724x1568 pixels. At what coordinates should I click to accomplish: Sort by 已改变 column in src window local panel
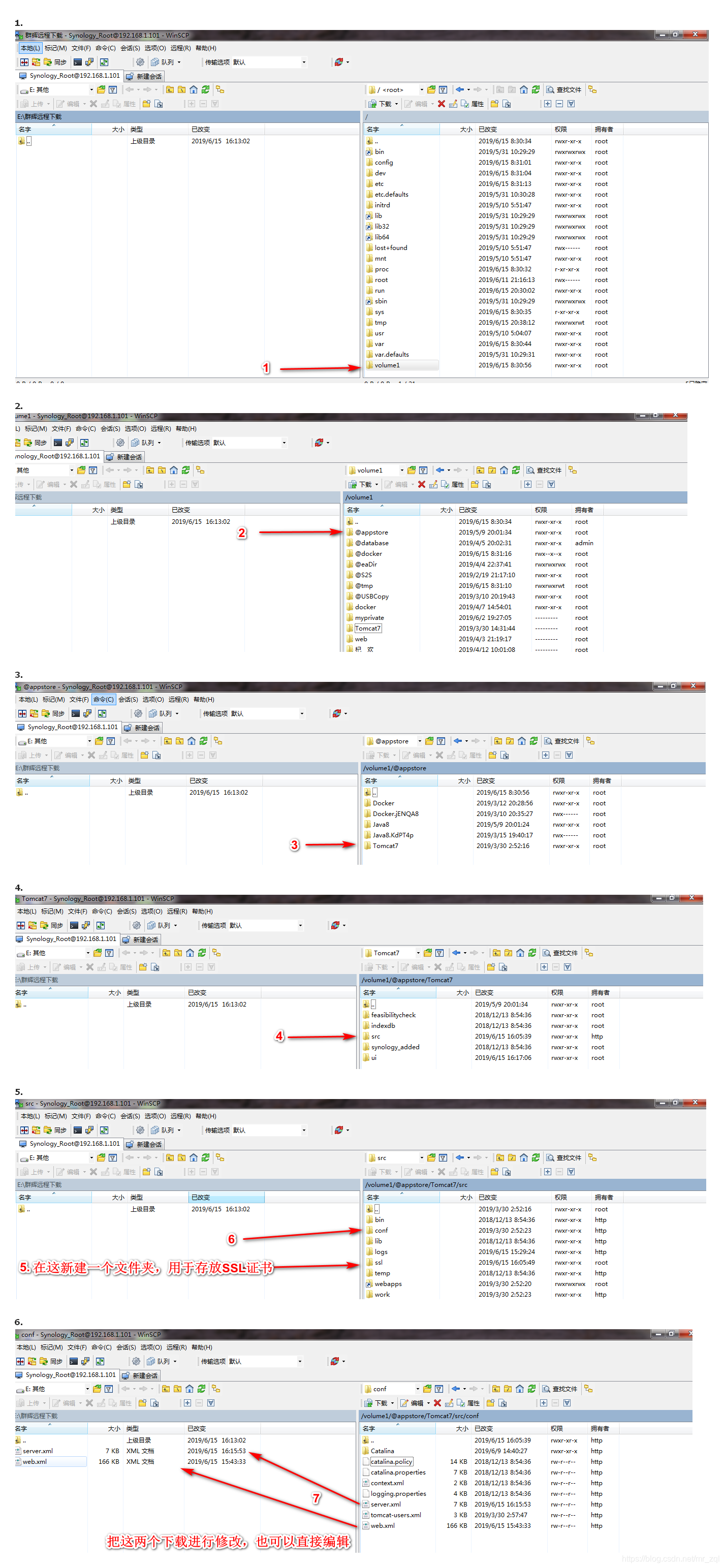point(226,1197)
